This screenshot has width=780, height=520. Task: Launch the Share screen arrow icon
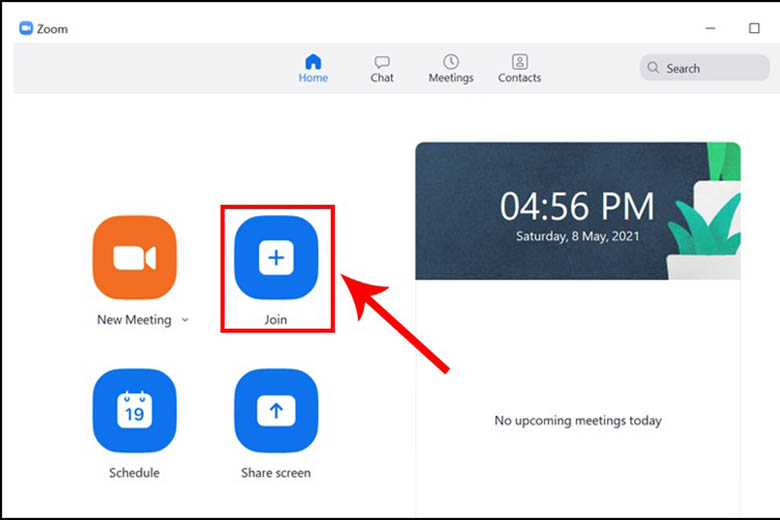pos(276,411)
